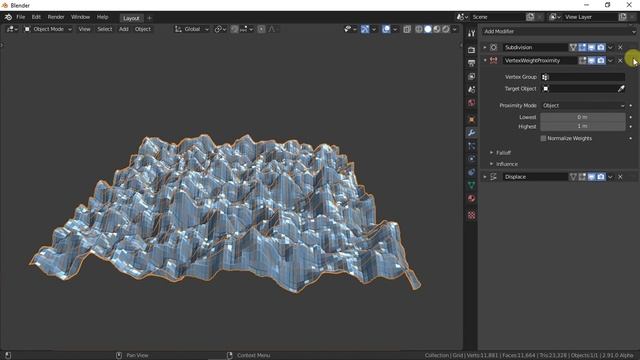The height and width of the screenshot is (360, 640).
Task: Click the new scene icon
Action: coord(530,17)
